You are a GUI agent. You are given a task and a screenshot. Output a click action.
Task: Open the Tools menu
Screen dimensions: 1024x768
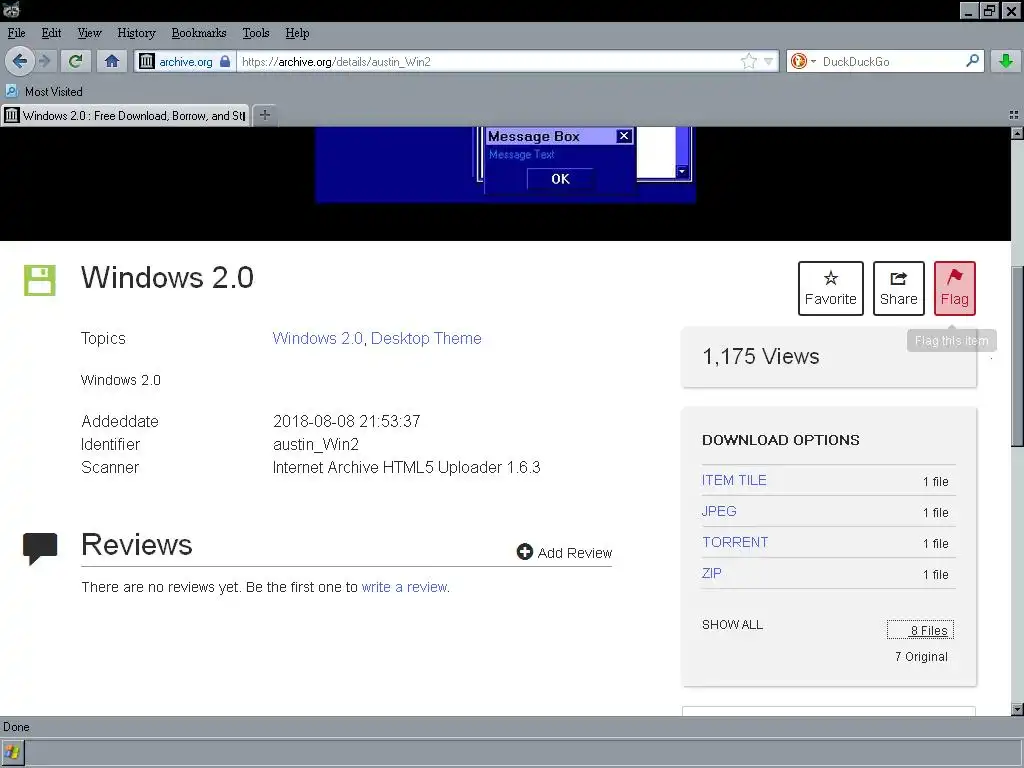255,33
